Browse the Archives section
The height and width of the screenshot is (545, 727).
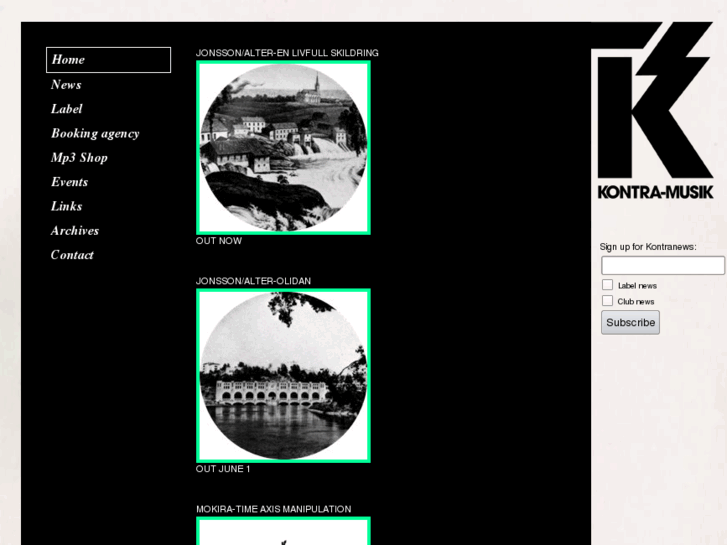75,231
